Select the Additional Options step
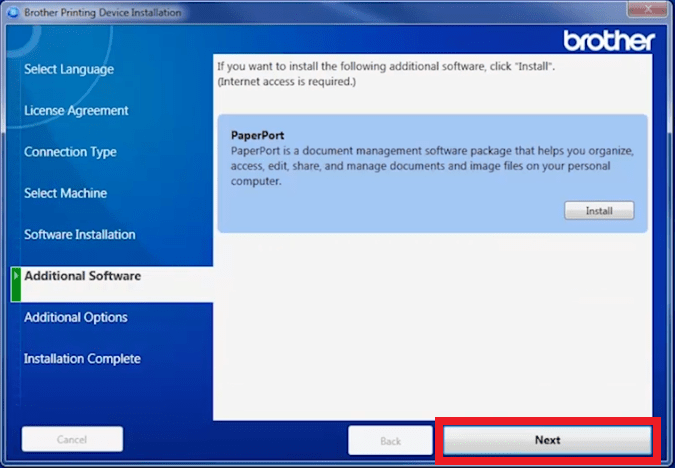The height and width of the screenshot is (468, 675). 76,317
